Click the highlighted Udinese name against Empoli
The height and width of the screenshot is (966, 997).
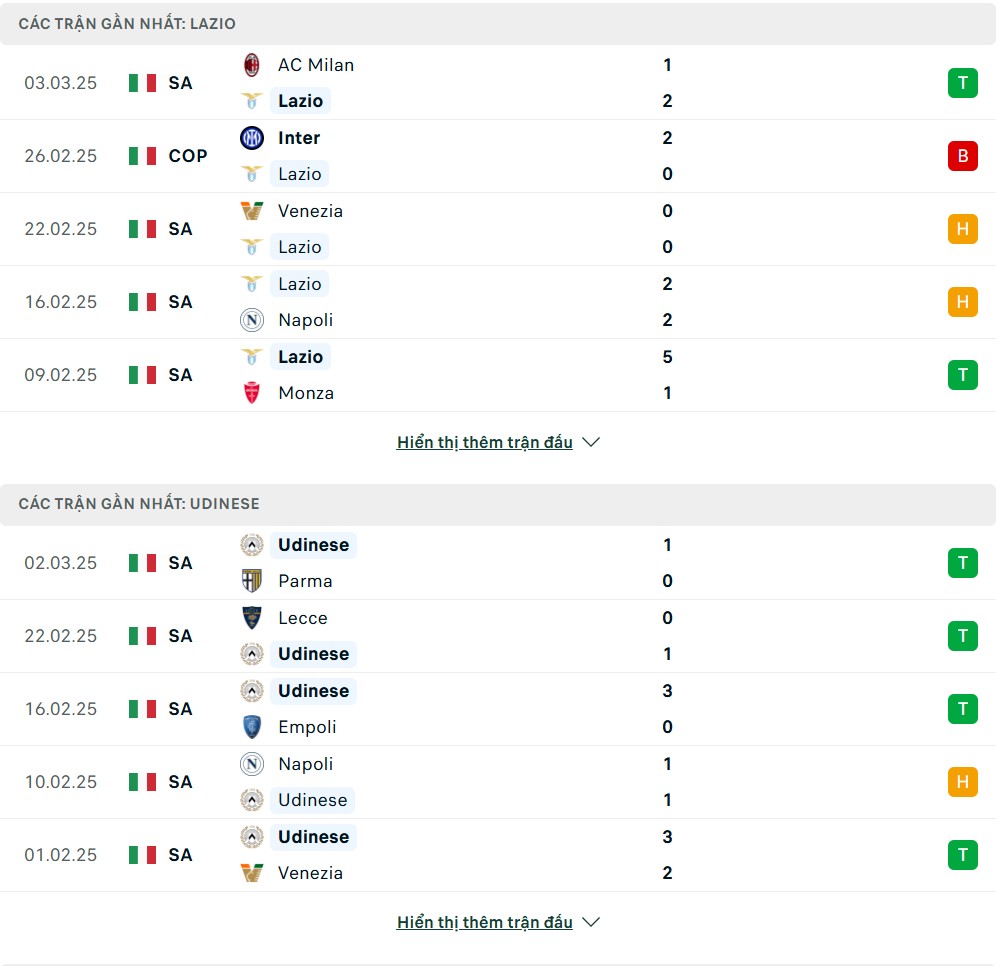click(x=313, y=691)
